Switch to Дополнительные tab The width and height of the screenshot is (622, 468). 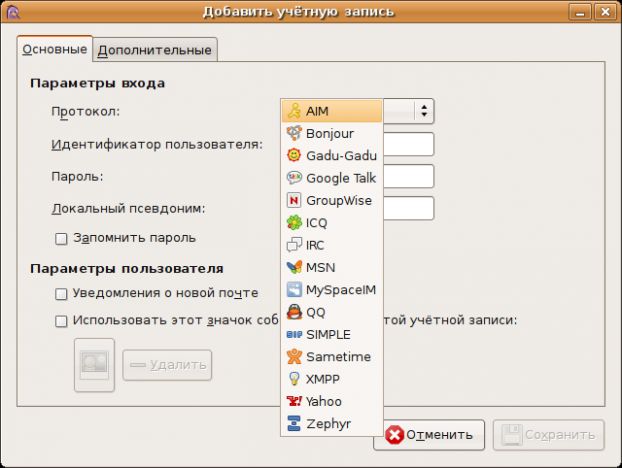pos(155,50)
